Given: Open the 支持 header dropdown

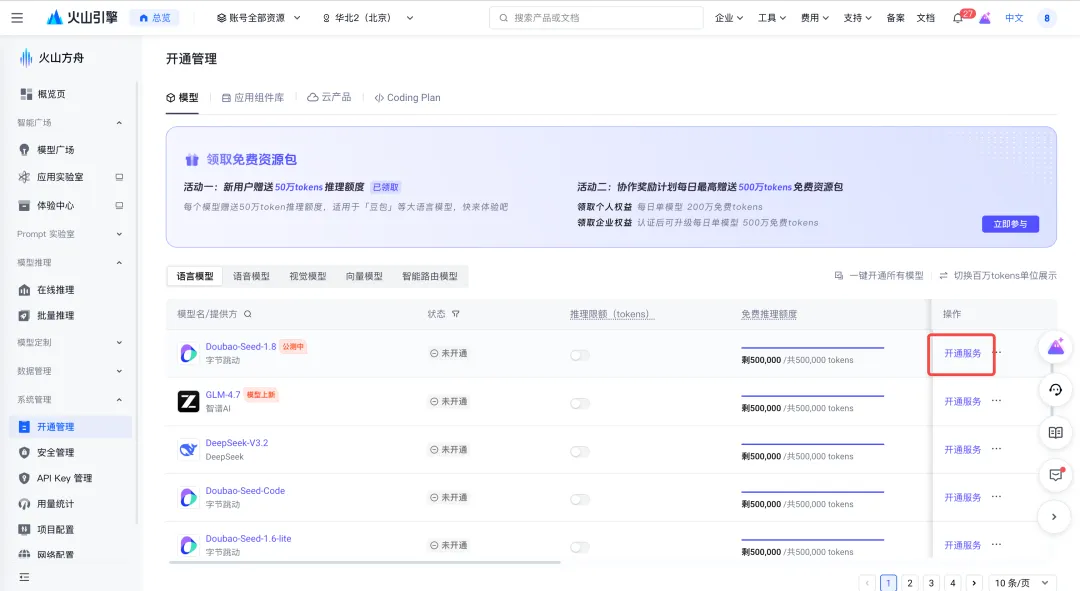Looking at the screenshot, I should pos(858,18).
